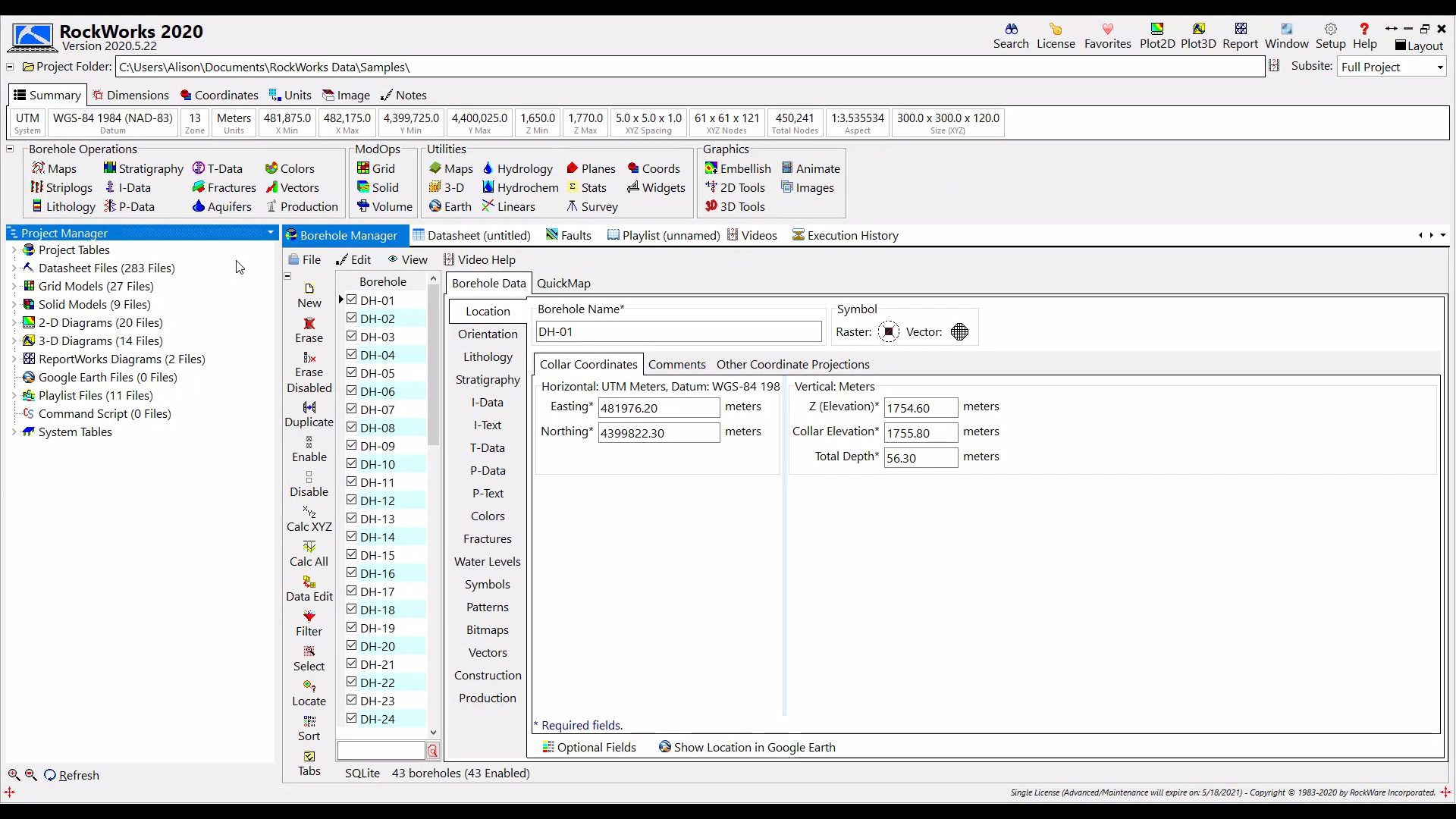Toggle the DH-05 borehole checkbox

(x=352, y=372)
